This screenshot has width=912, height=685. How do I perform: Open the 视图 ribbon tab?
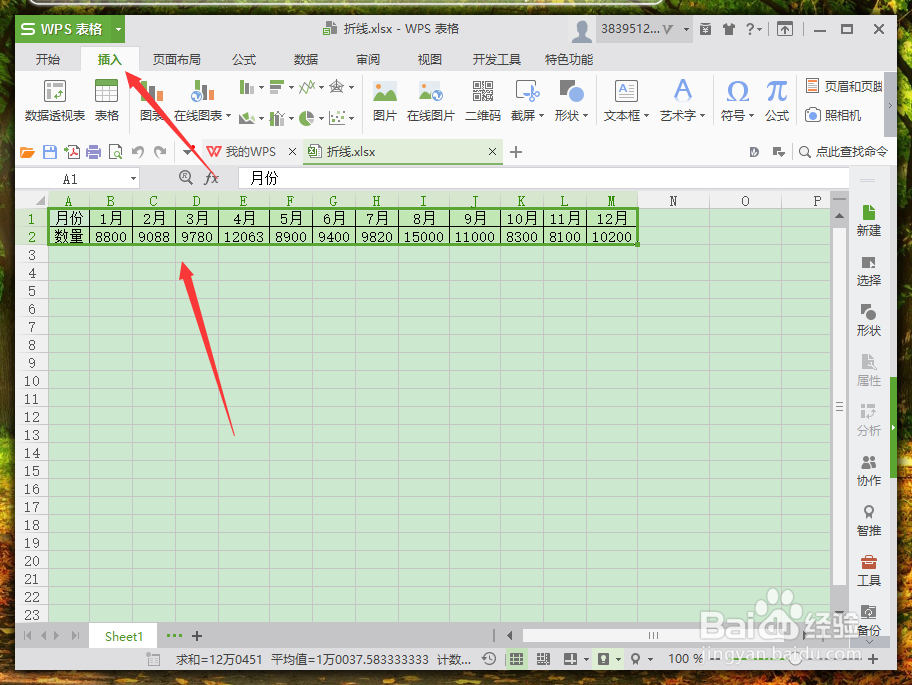[x=430, y=59]
